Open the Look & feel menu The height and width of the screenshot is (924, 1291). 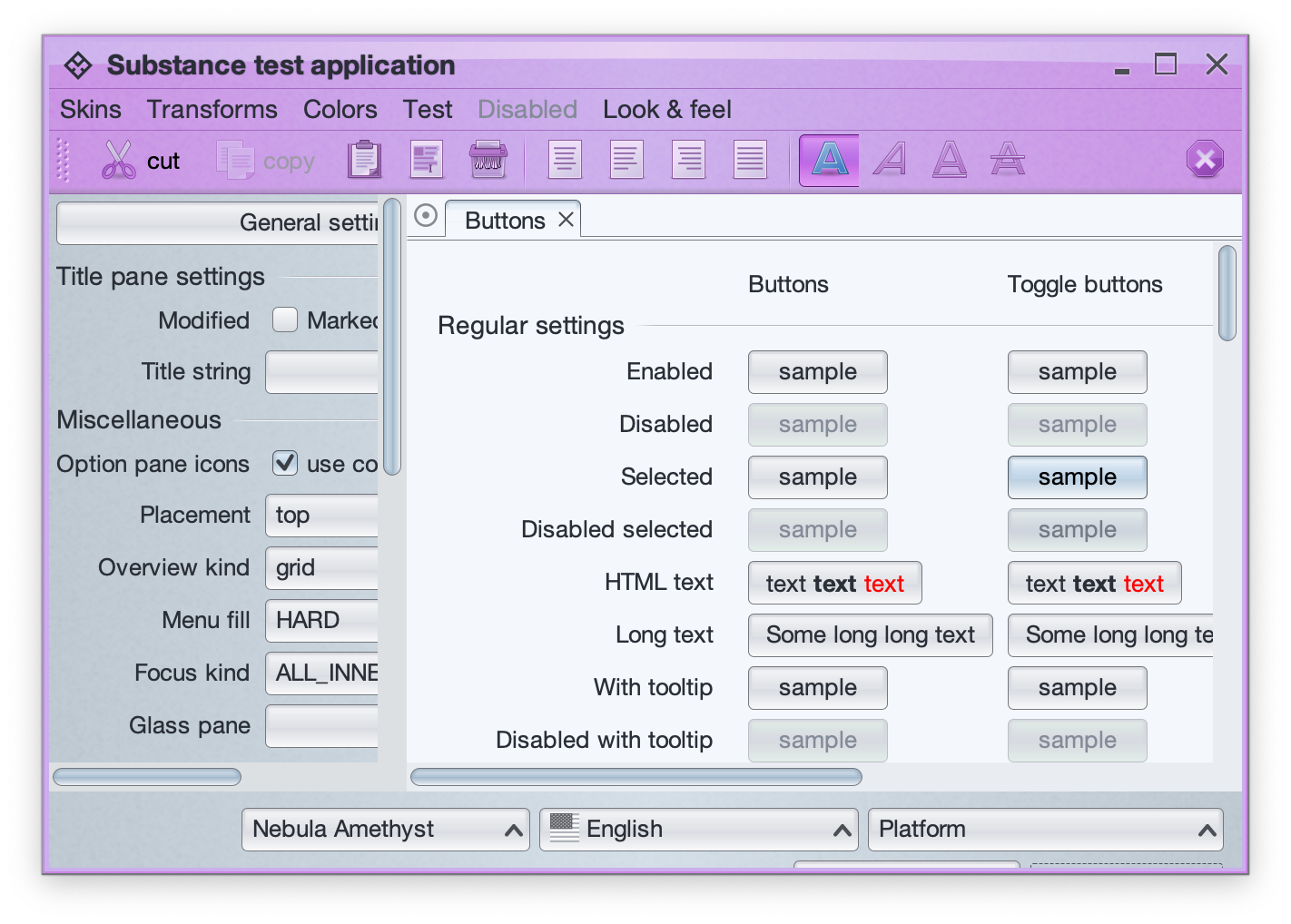pyautogui.click(x=666, y=110)
